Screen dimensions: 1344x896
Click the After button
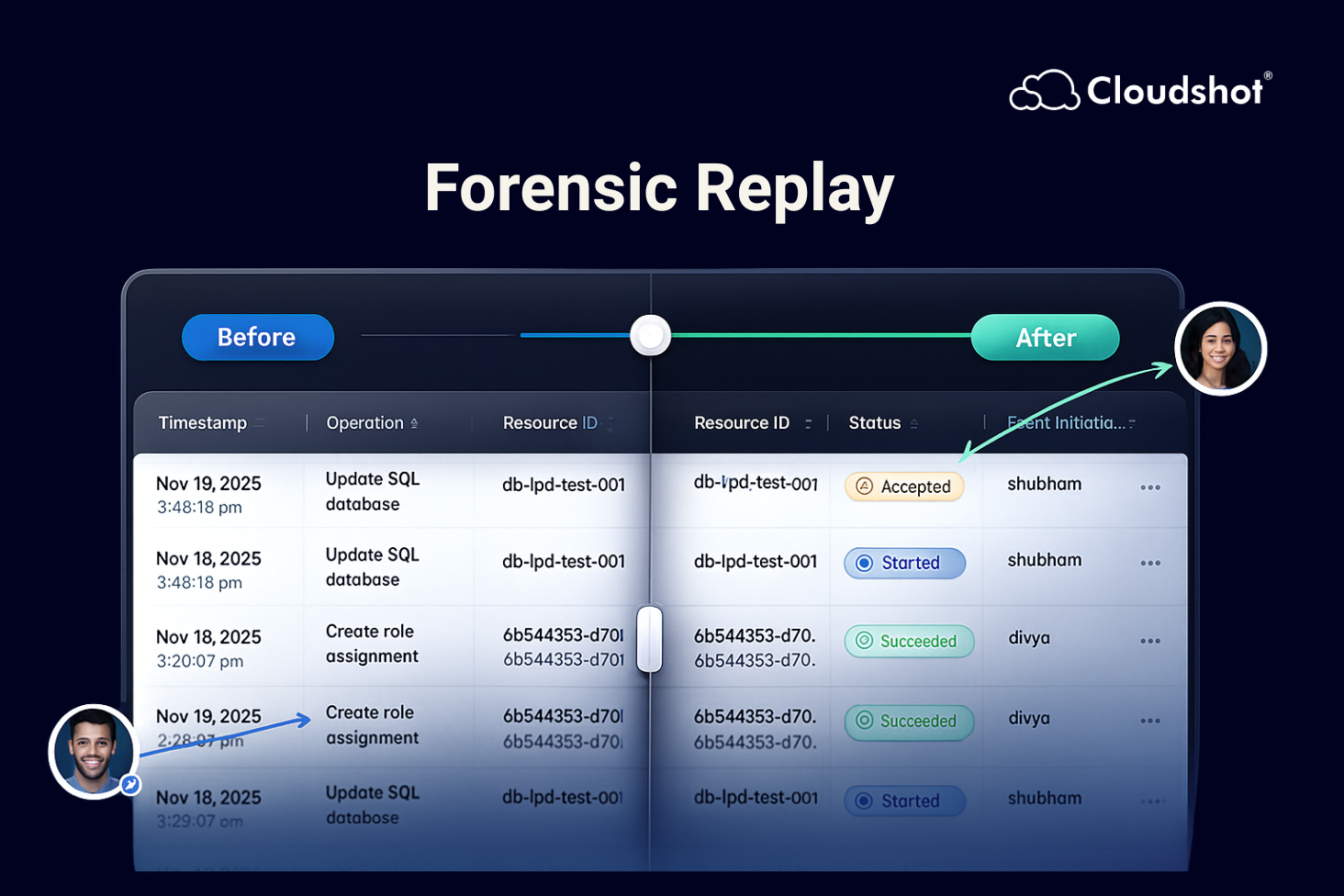(1045, 337)
